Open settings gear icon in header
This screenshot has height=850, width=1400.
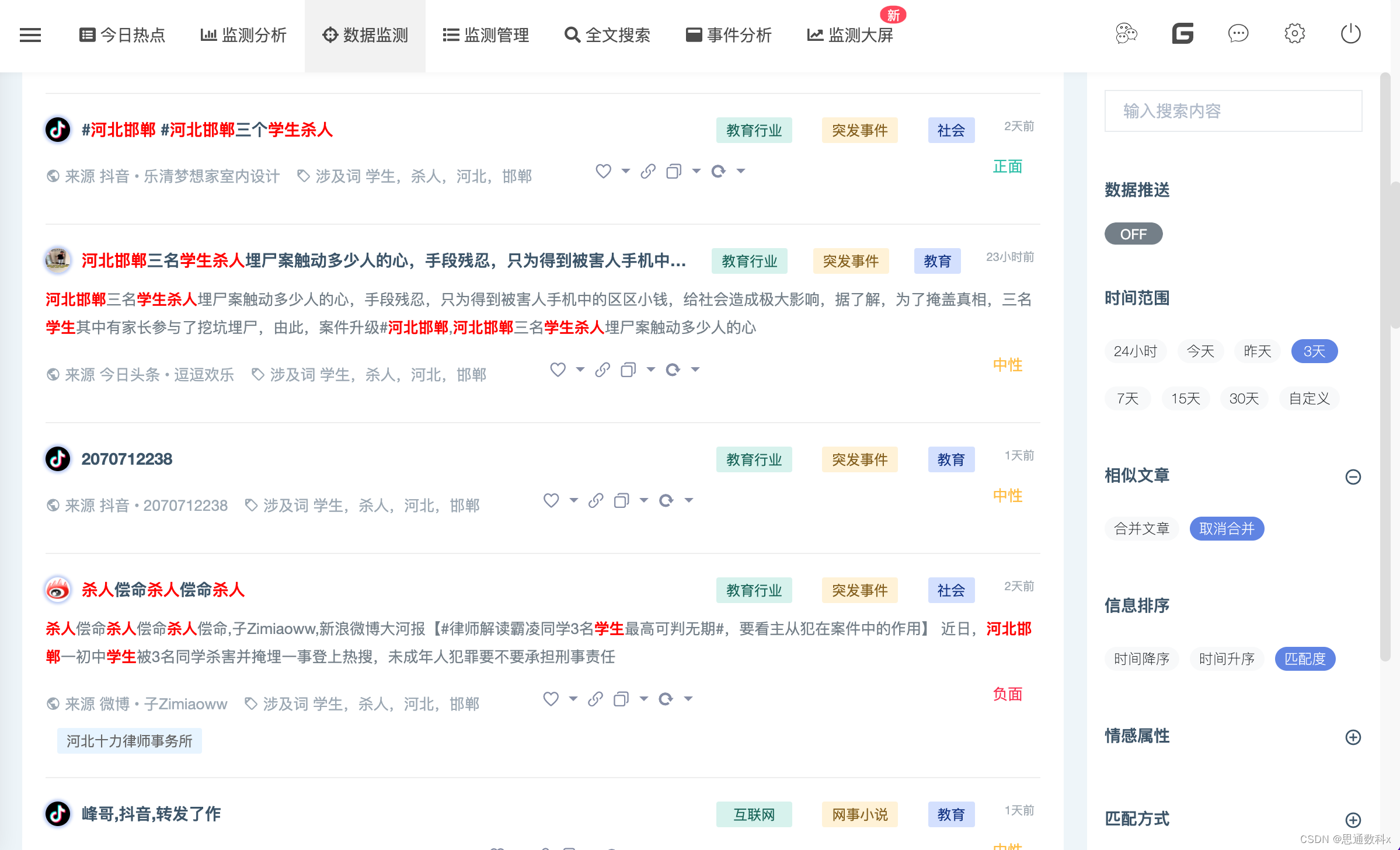pyautogui.click(x=1294, y=34)
